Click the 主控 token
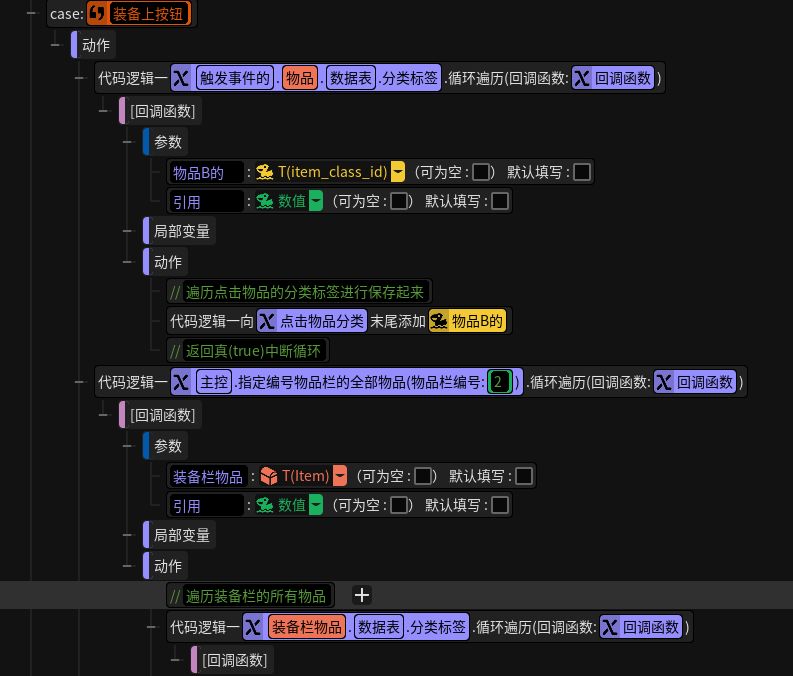This screenshot has height=676, width=793. (x=214, y=382)
